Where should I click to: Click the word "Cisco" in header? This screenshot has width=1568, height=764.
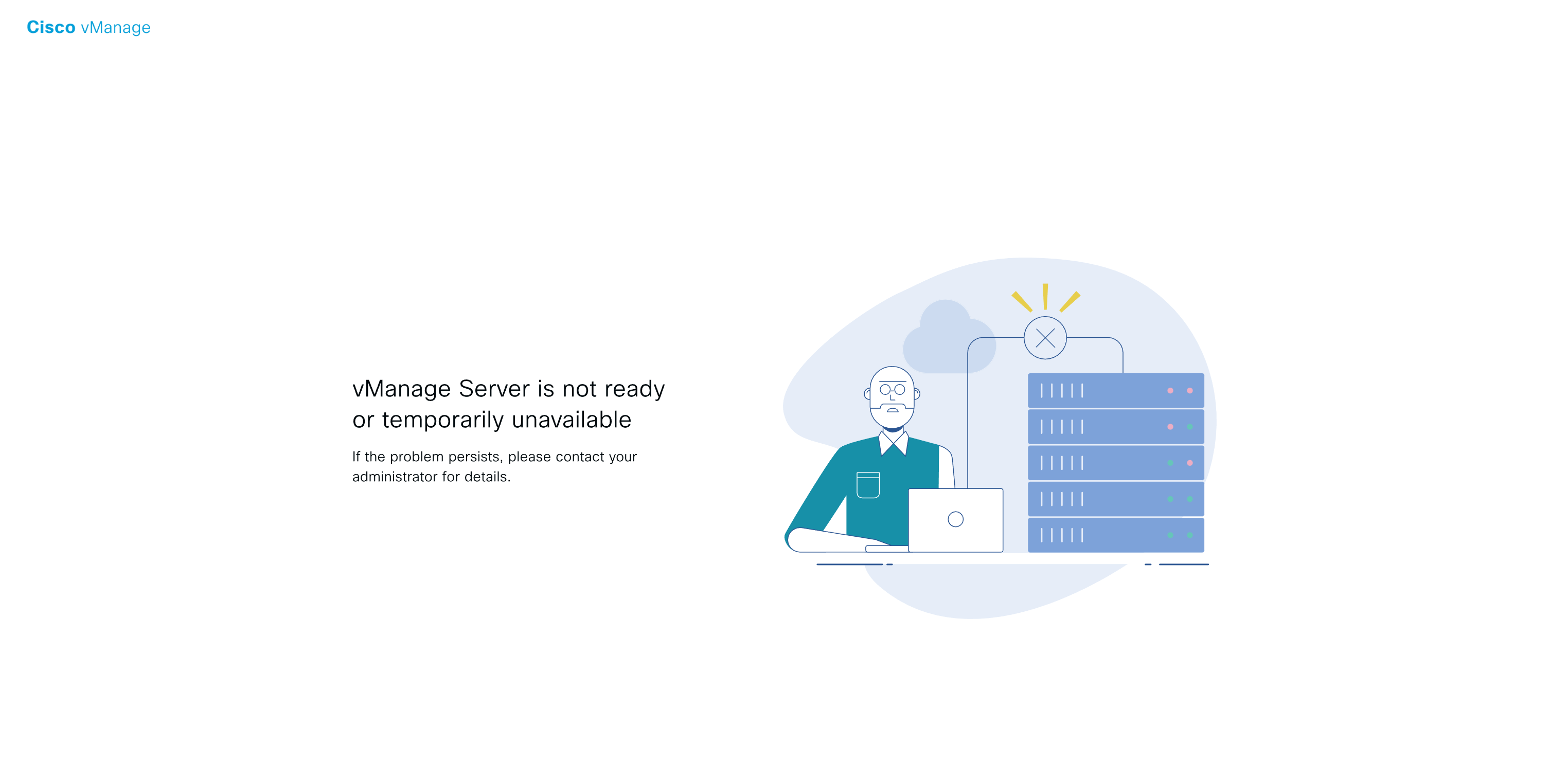point(51,27)
